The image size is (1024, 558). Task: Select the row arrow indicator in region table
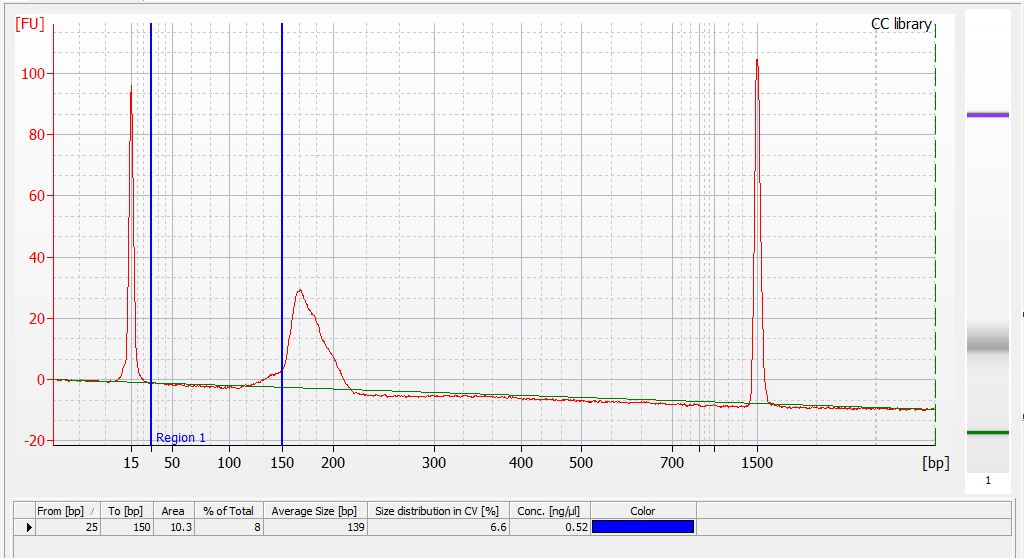pos(28,527)
